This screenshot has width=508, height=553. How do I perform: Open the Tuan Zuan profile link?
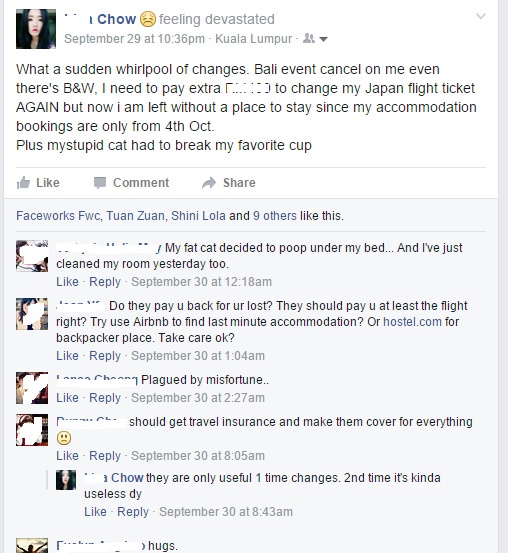coord(135,215)
